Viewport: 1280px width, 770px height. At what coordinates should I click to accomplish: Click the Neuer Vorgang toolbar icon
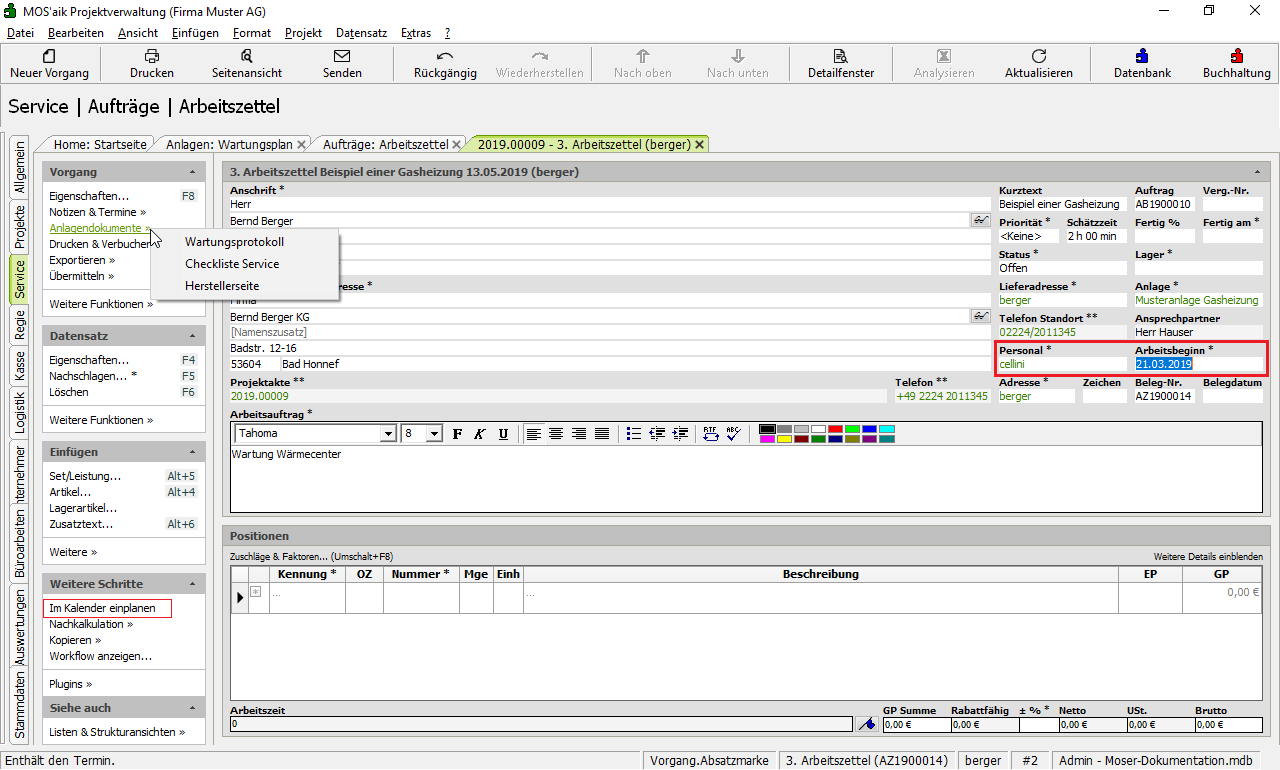click(49, 64)
